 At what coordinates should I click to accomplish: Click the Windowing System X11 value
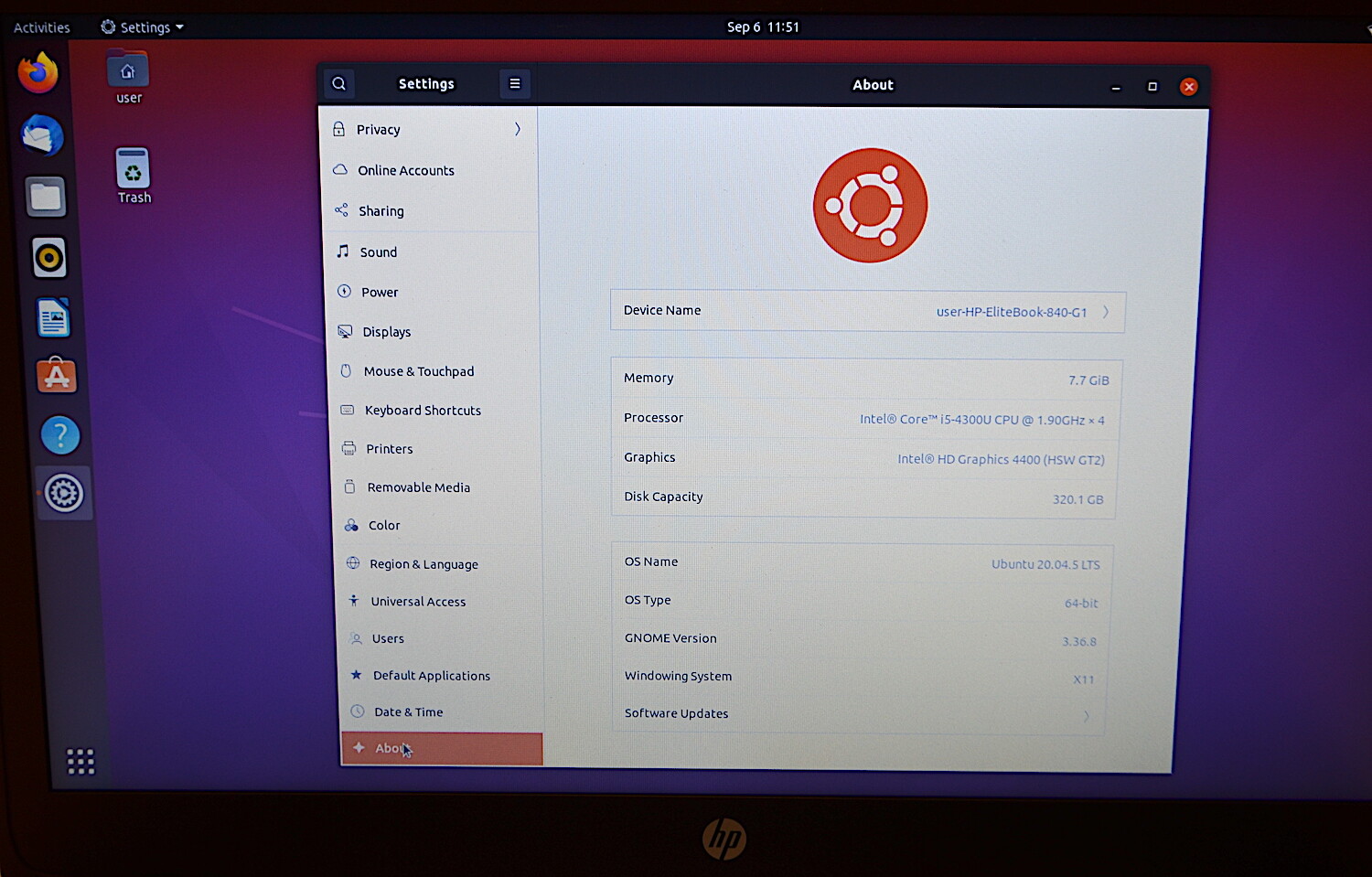pos(1083,679)
